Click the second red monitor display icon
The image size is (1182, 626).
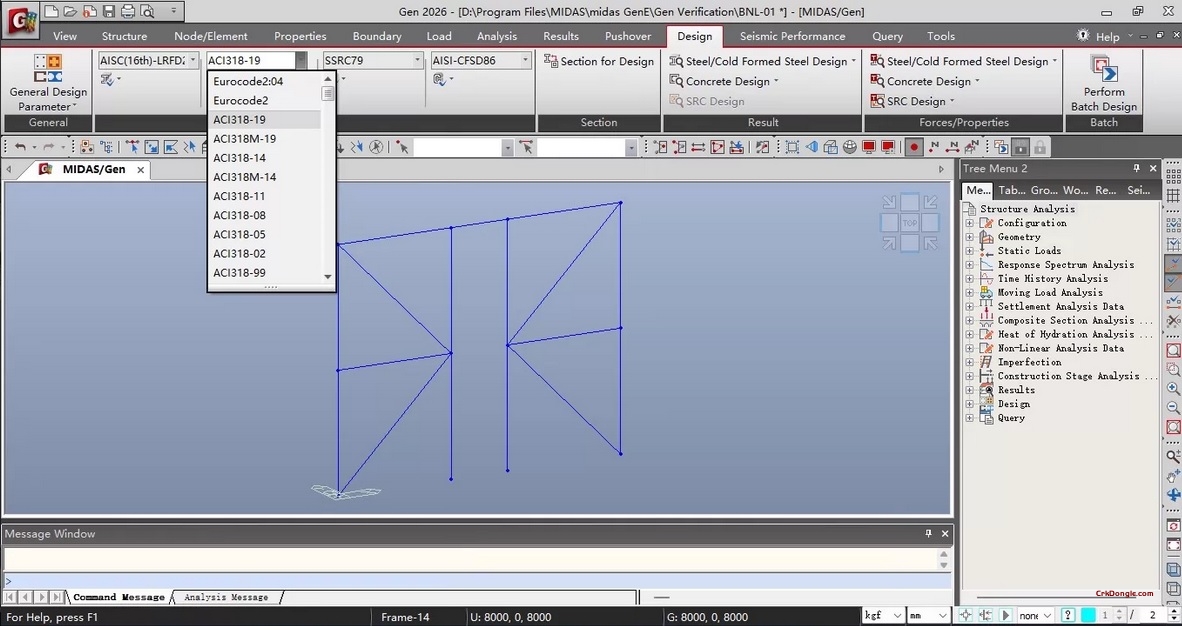tap(888, 147)
